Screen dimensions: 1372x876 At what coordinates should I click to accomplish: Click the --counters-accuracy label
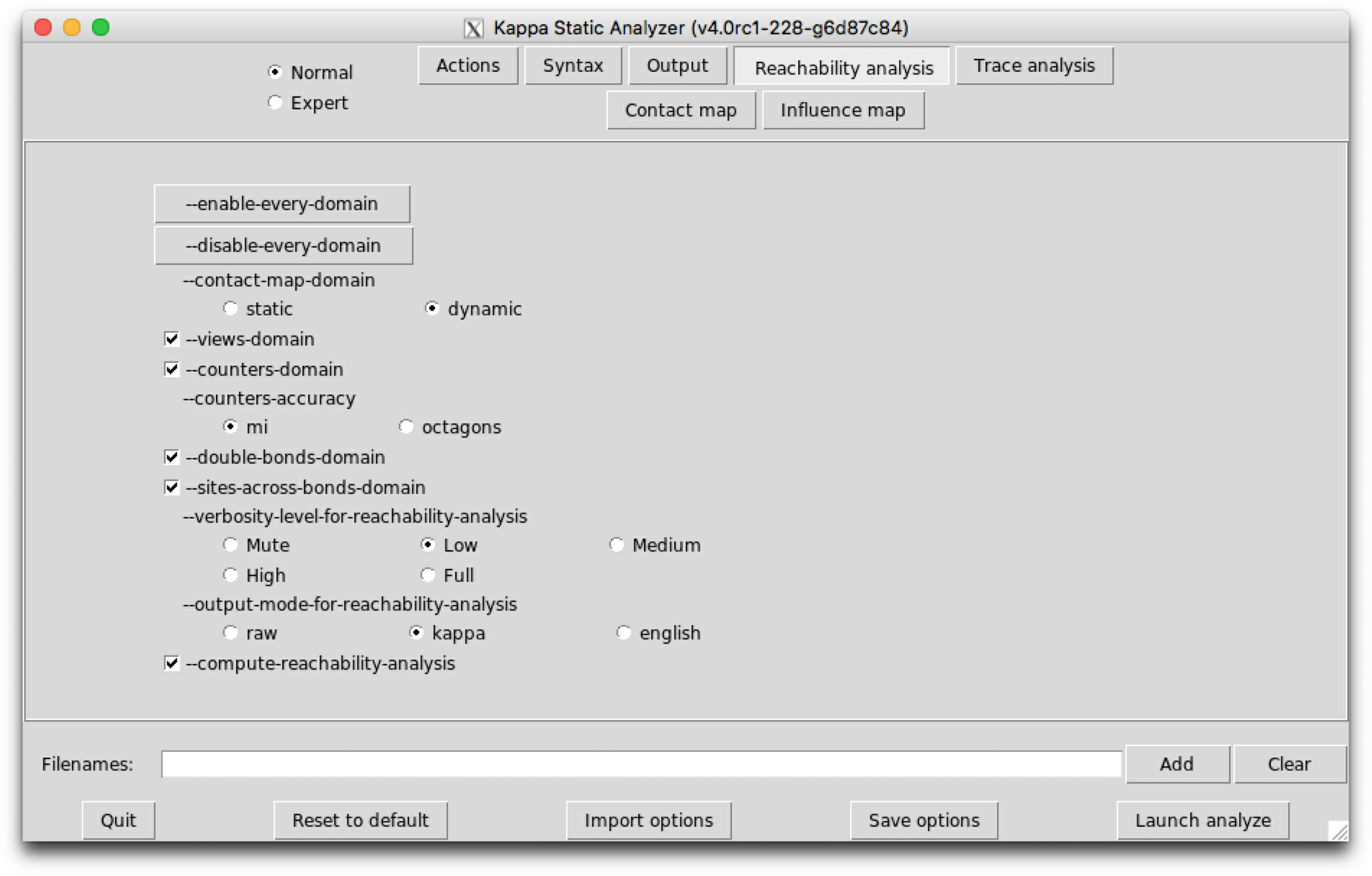tap(269, 398)
